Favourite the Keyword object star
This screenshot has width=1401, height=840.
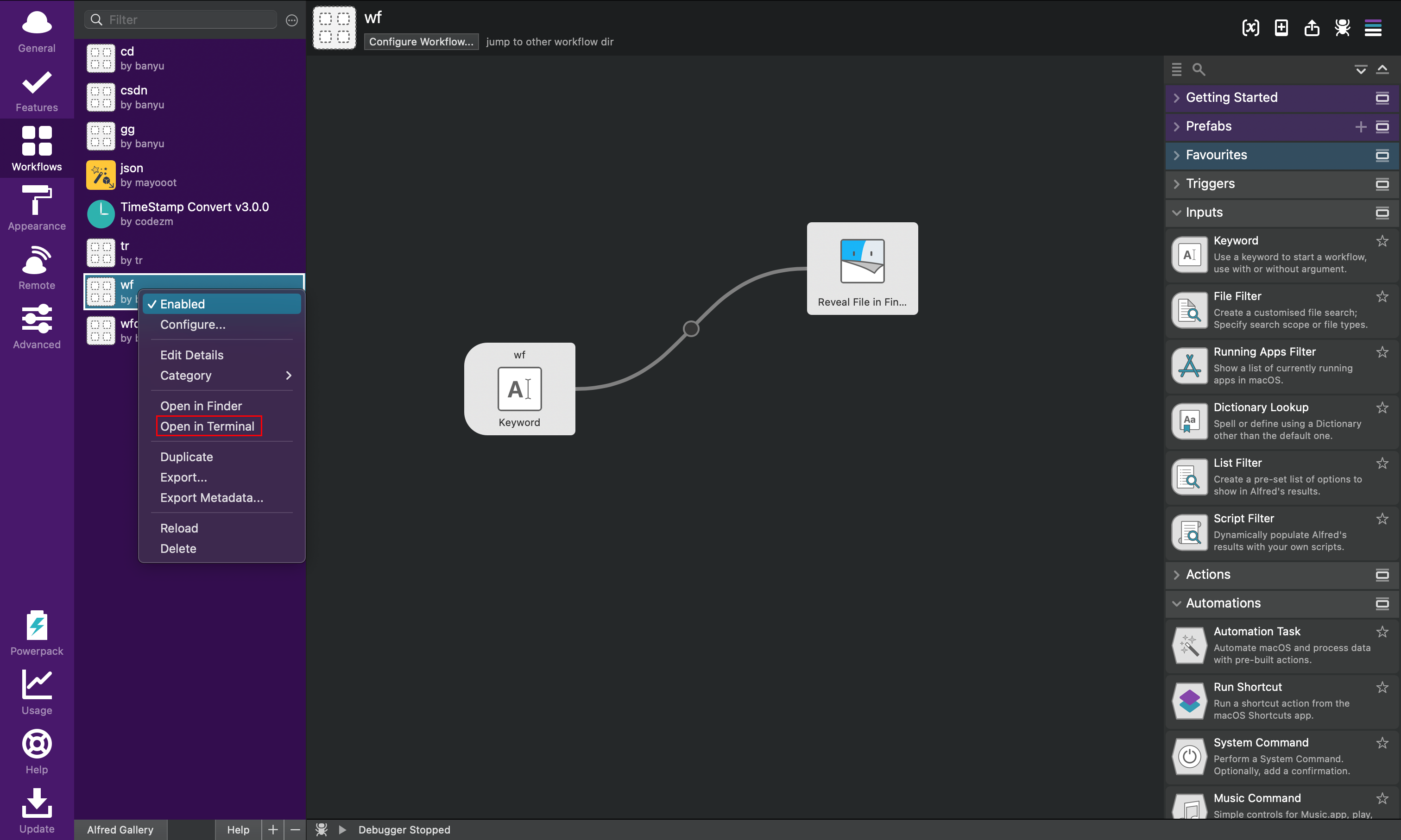click(1382, 241)
